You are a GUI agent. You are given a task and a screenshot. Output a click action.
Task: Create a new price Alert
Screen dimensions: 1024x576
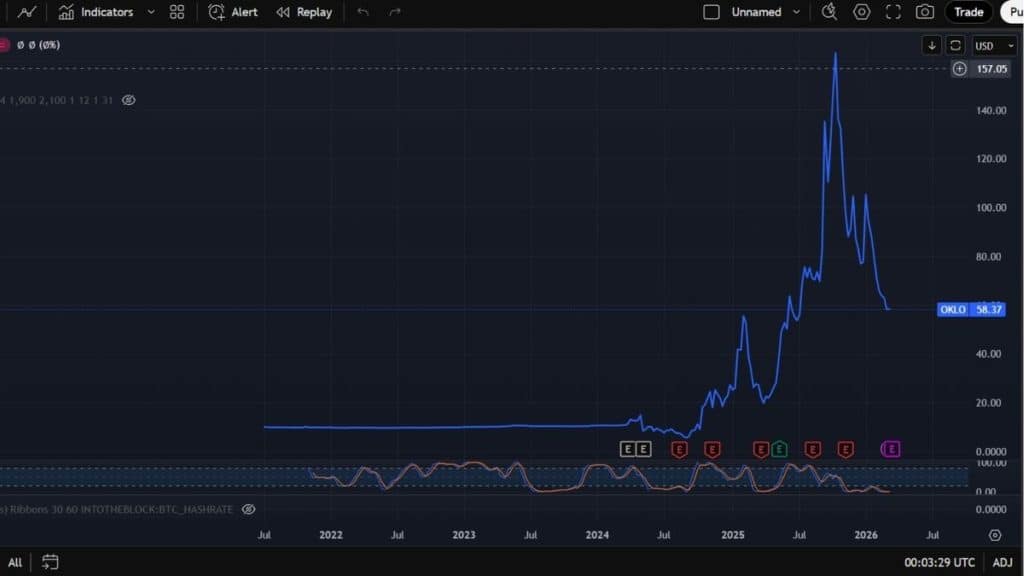[x=233, y=12]
